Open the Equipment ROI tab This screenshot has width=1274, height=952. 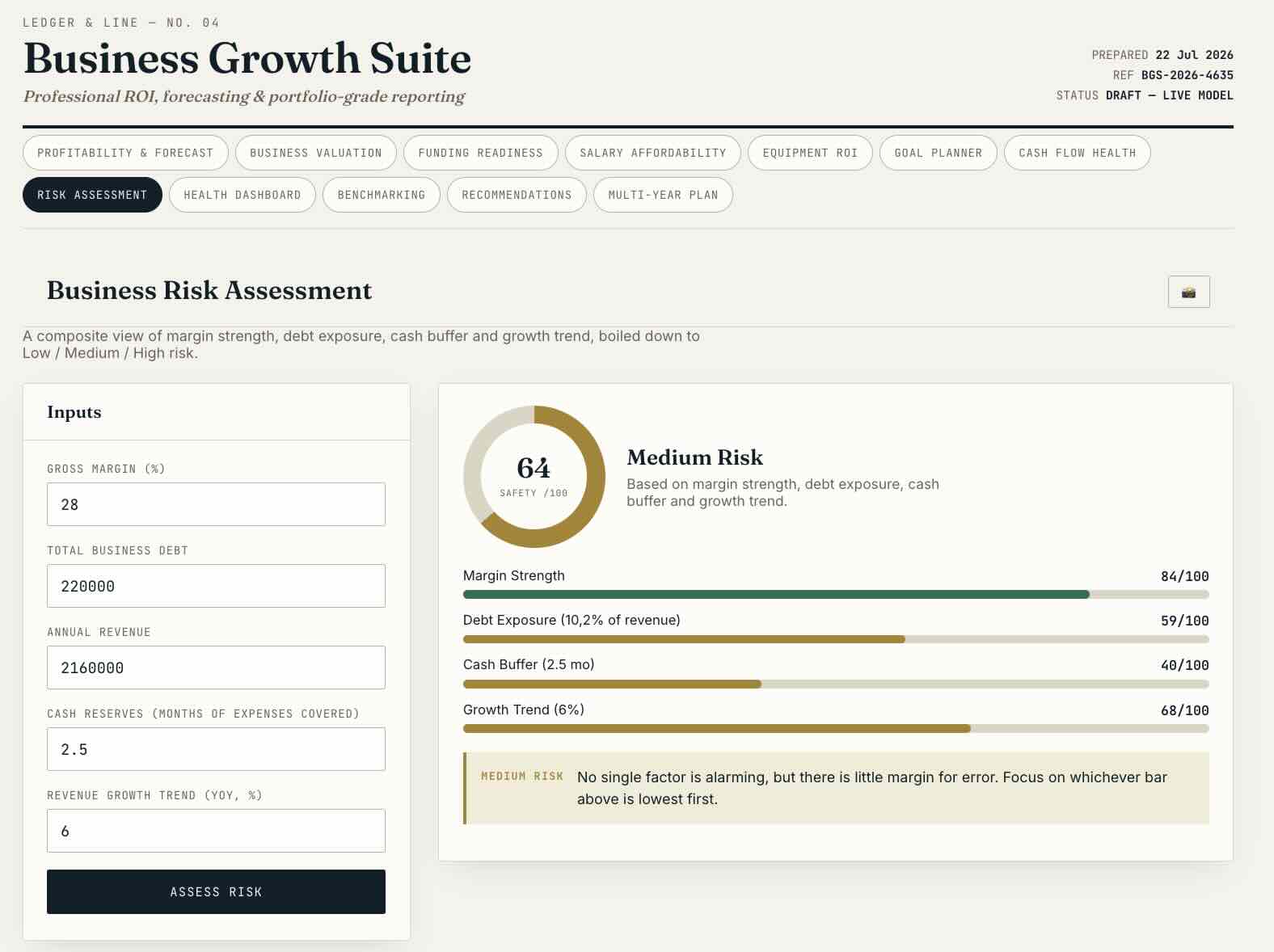810,153
